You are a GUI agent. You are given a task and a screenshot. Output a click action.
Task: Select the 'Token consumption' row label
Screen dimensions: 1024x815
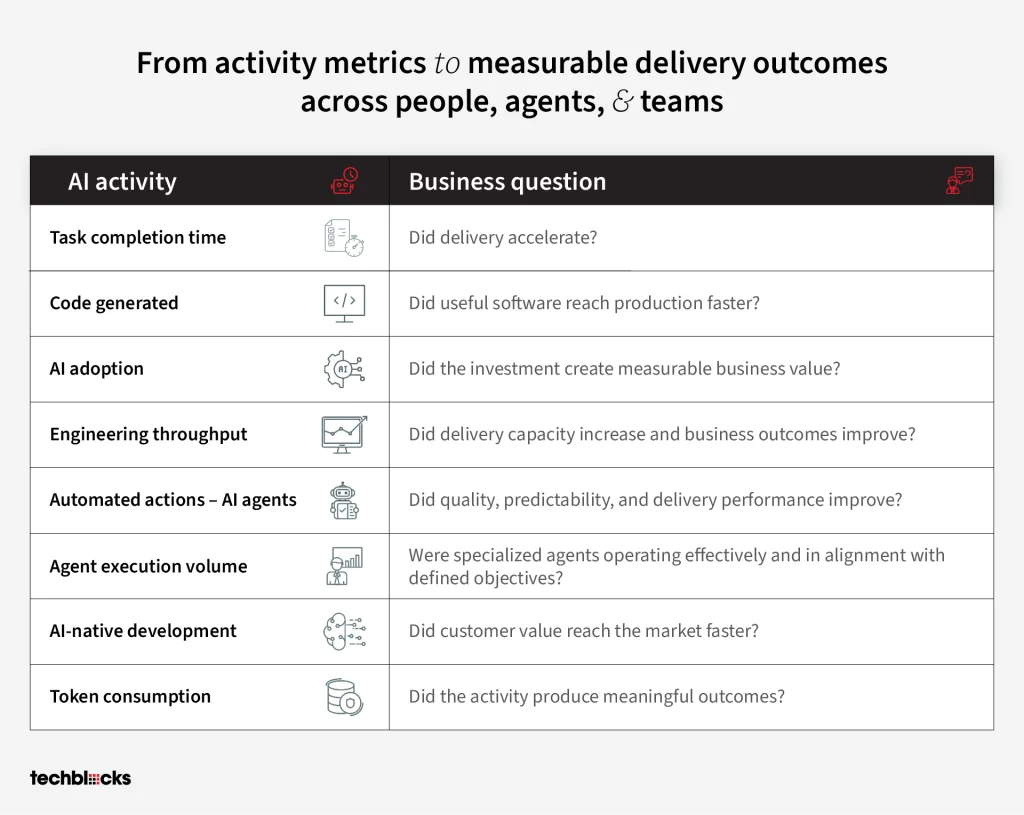tap(130, 697)
